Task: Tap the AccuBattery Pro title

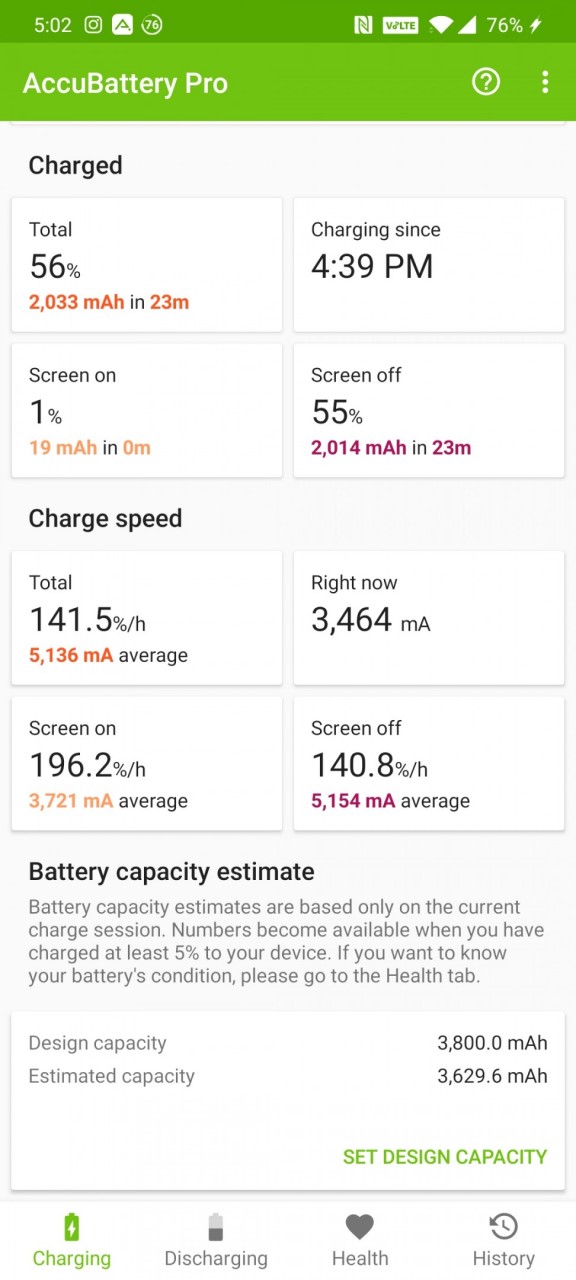Action: click(x=125, y=83)
